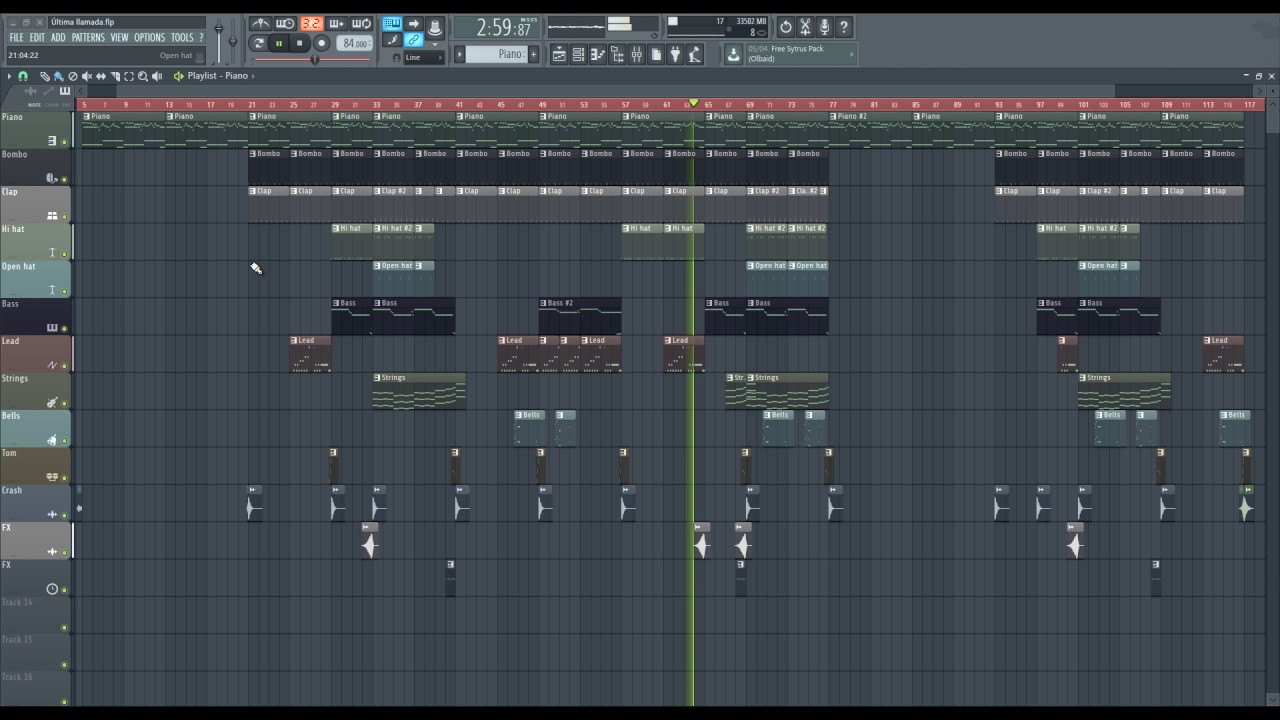Open the Patterns menu
Image resolution: width=1280 pixels, height=720 pixels.
pyautogui.click(x=88, y=38)
